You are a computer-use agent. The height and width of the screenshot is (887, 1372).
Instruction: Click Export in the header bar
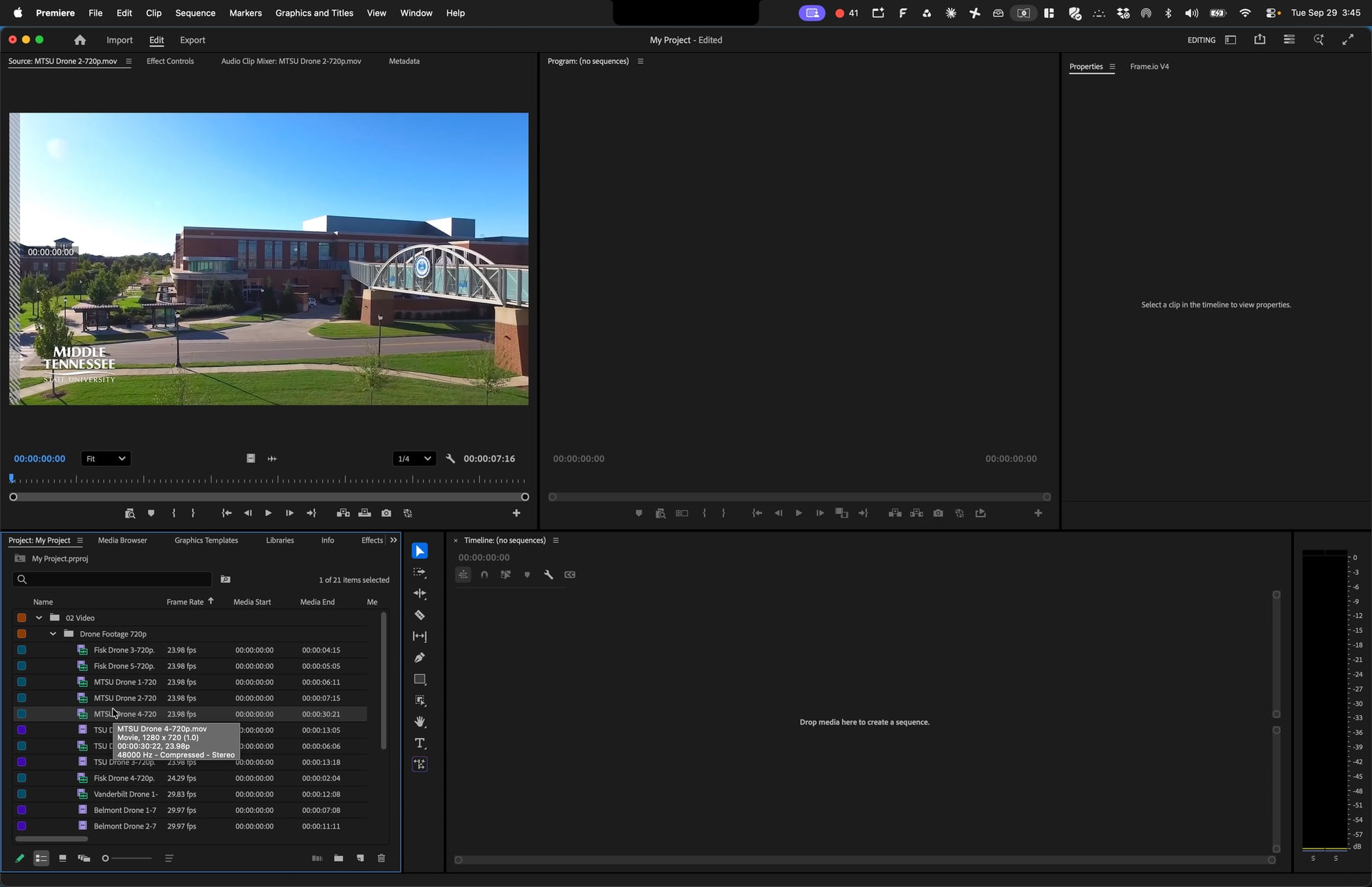point(192,40)
